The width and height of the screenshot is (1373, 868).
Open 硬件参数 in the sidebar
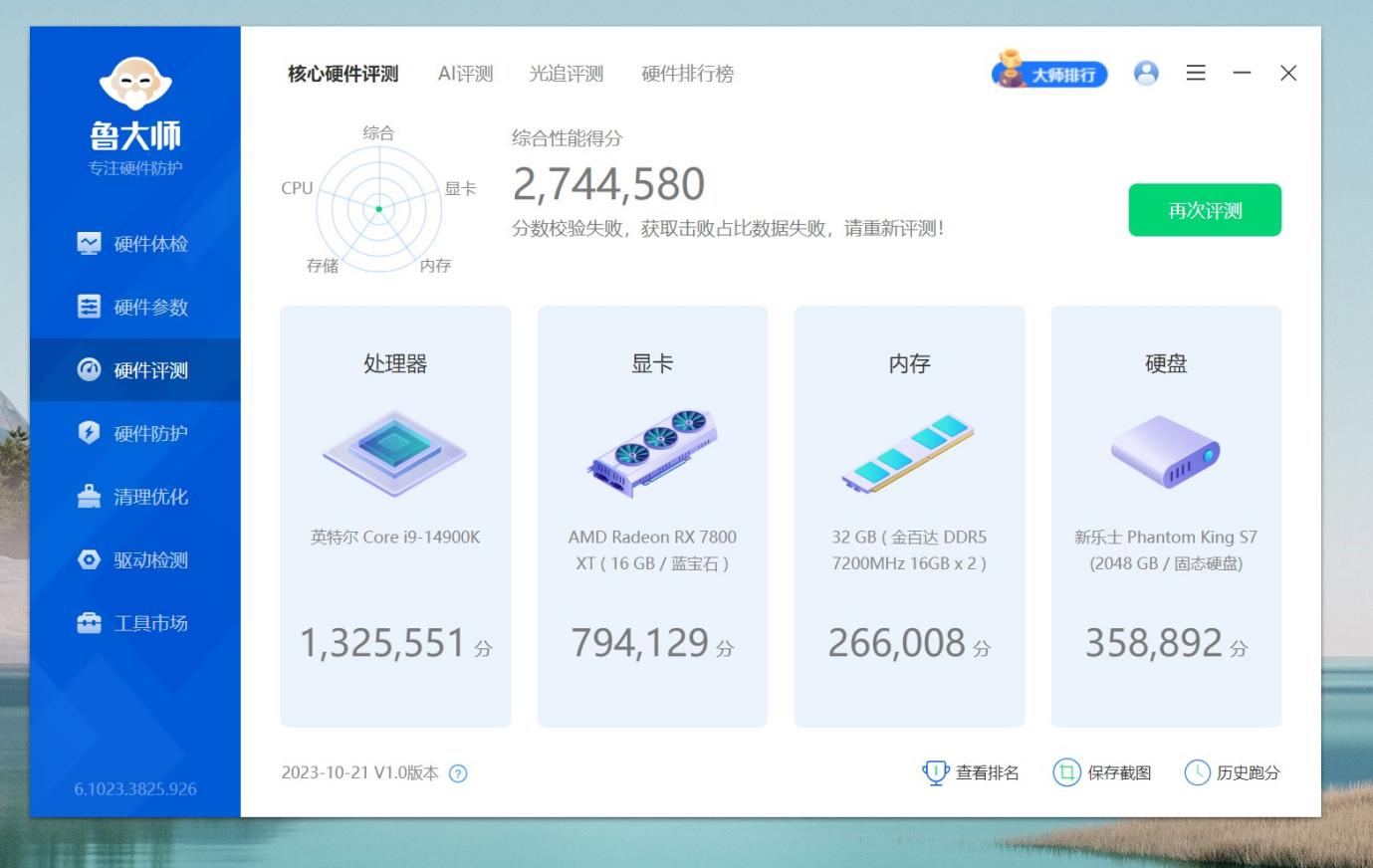click(134, 307)
